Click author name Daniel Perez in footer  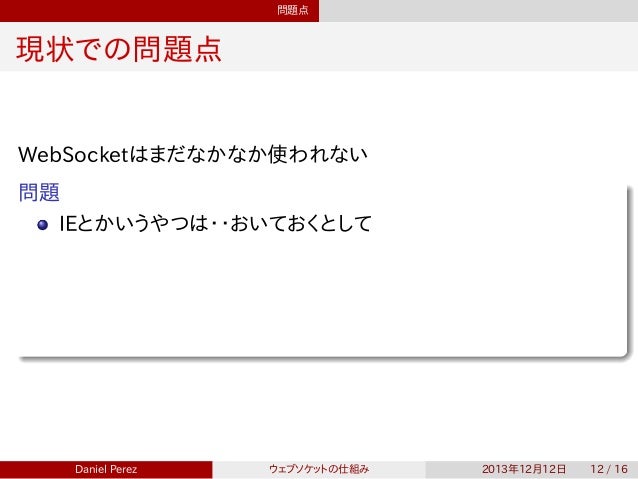pos(106,469)
